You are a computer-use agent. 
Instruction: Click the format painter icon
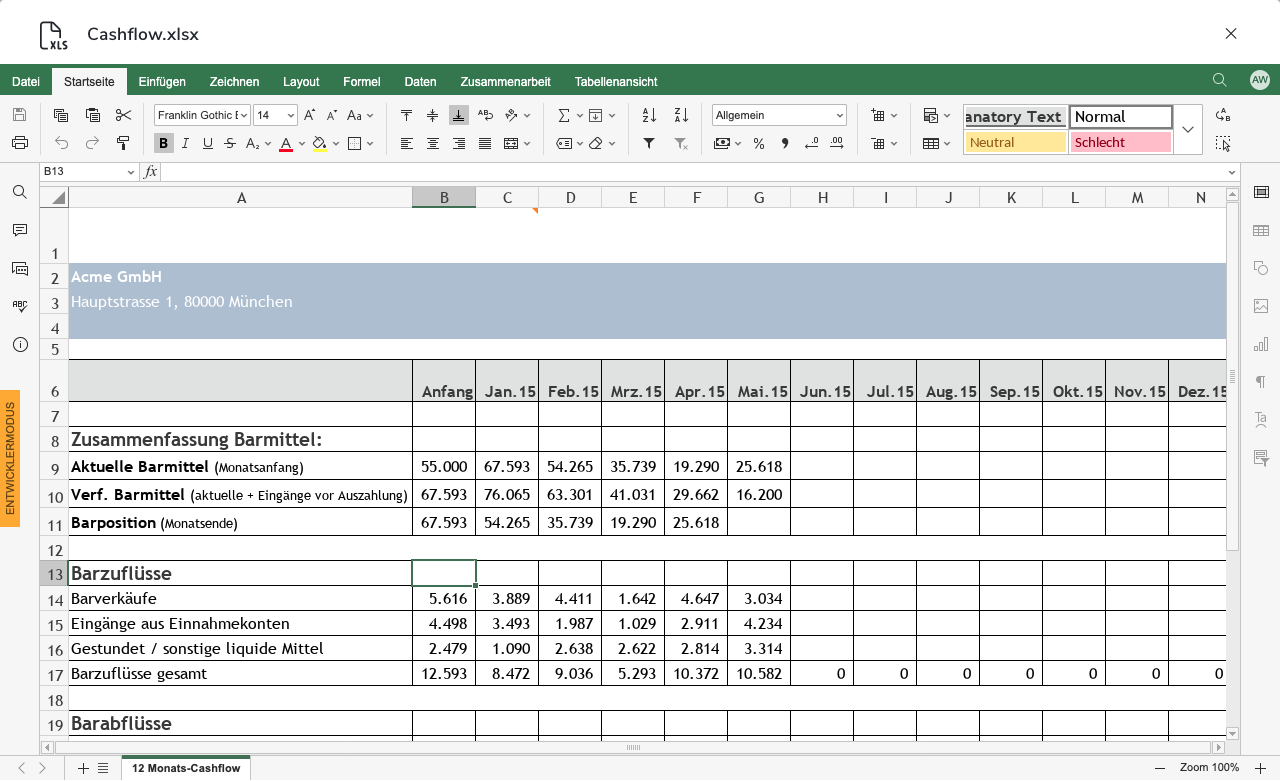[123, 143]
